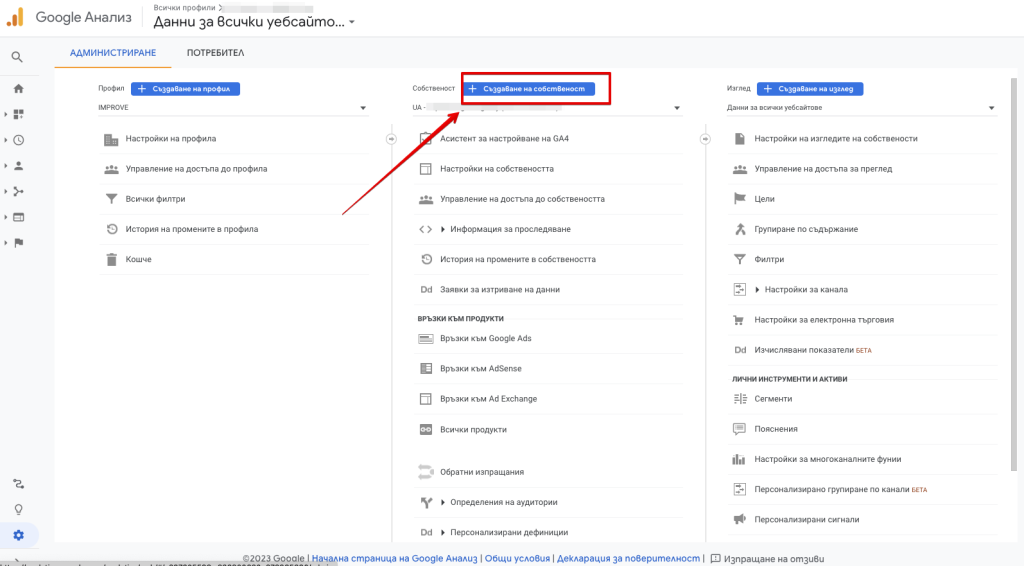Viewport: 1024px width, 566px height.
Task: Click Настройки на профила building icon
Action: (112, 139)
